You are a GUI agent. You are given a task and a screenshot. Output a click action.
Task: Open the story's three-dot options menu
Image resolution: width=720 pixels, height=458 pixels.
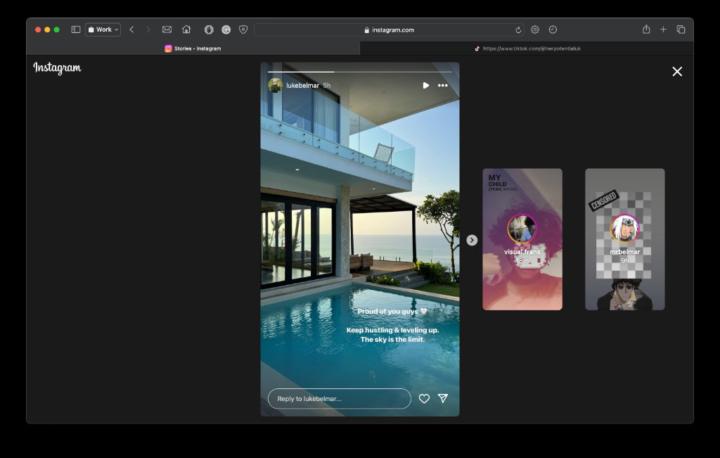tap(443, 85)
